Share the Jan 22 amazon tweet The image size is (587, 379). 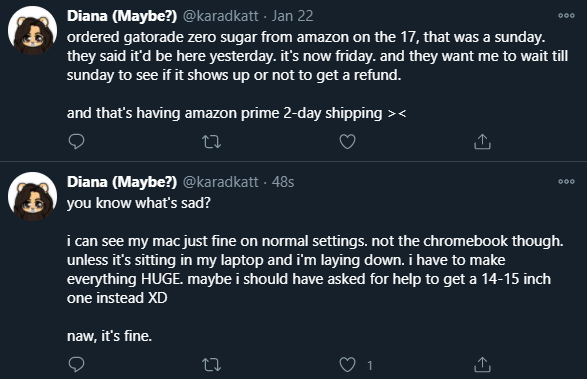[482, 142]
